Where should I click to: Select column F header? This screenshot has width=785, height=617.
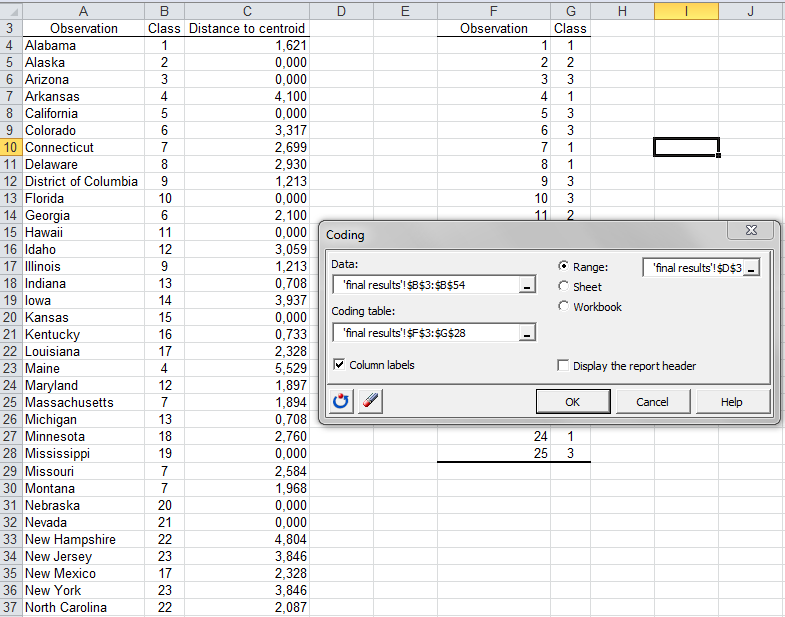[x=494, y=11]
